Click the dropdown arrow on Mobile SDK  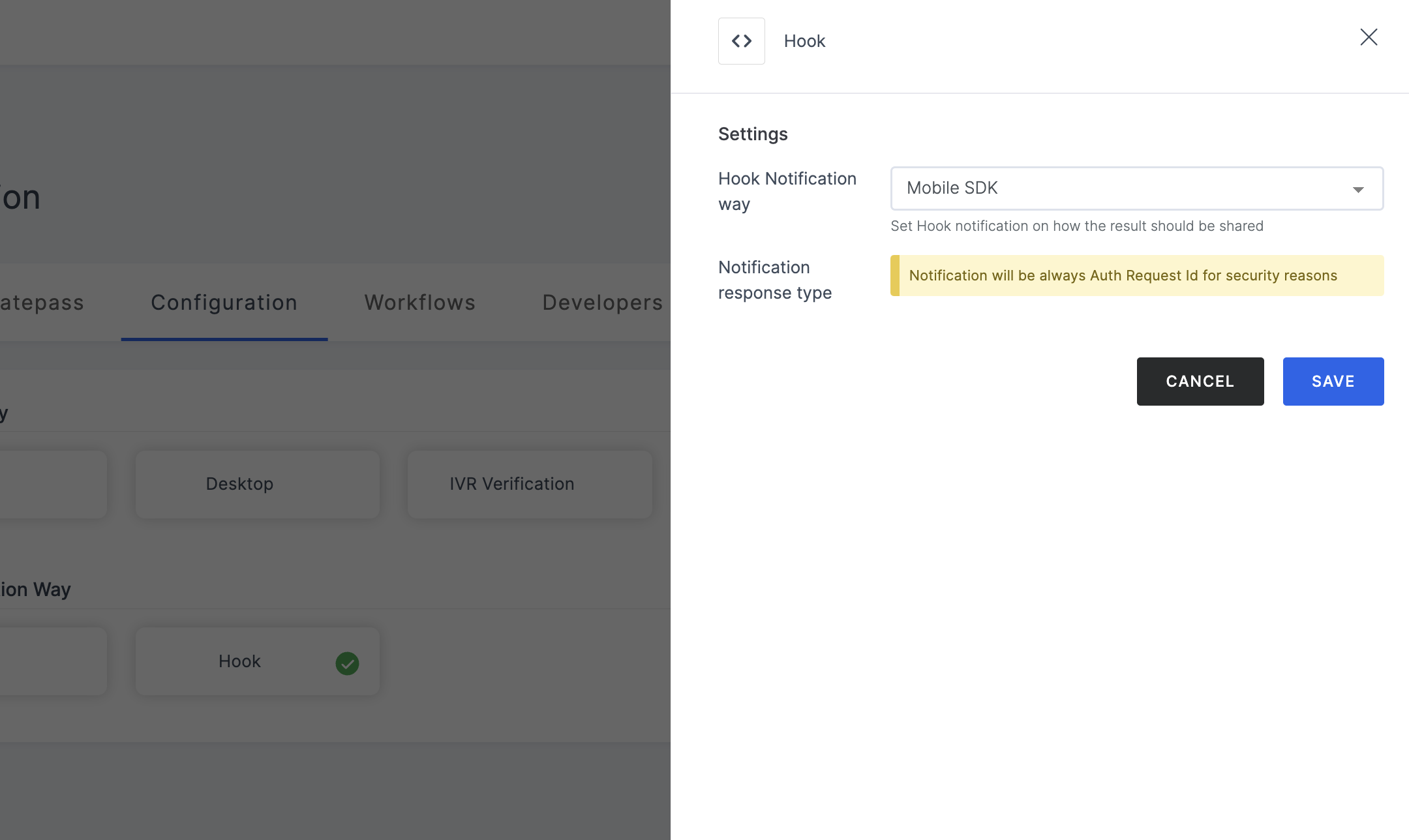click(x=1357, y=188)
